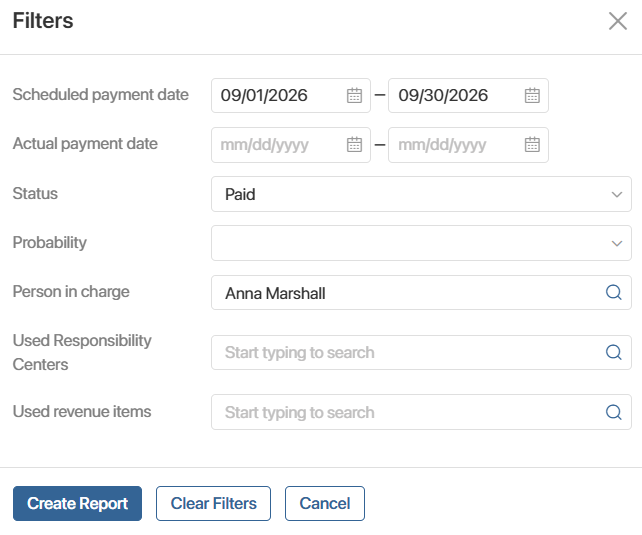Screen dimensions: 642x535
Task: Expand the Status dropdown showing Paid
Action: [421, 194]
